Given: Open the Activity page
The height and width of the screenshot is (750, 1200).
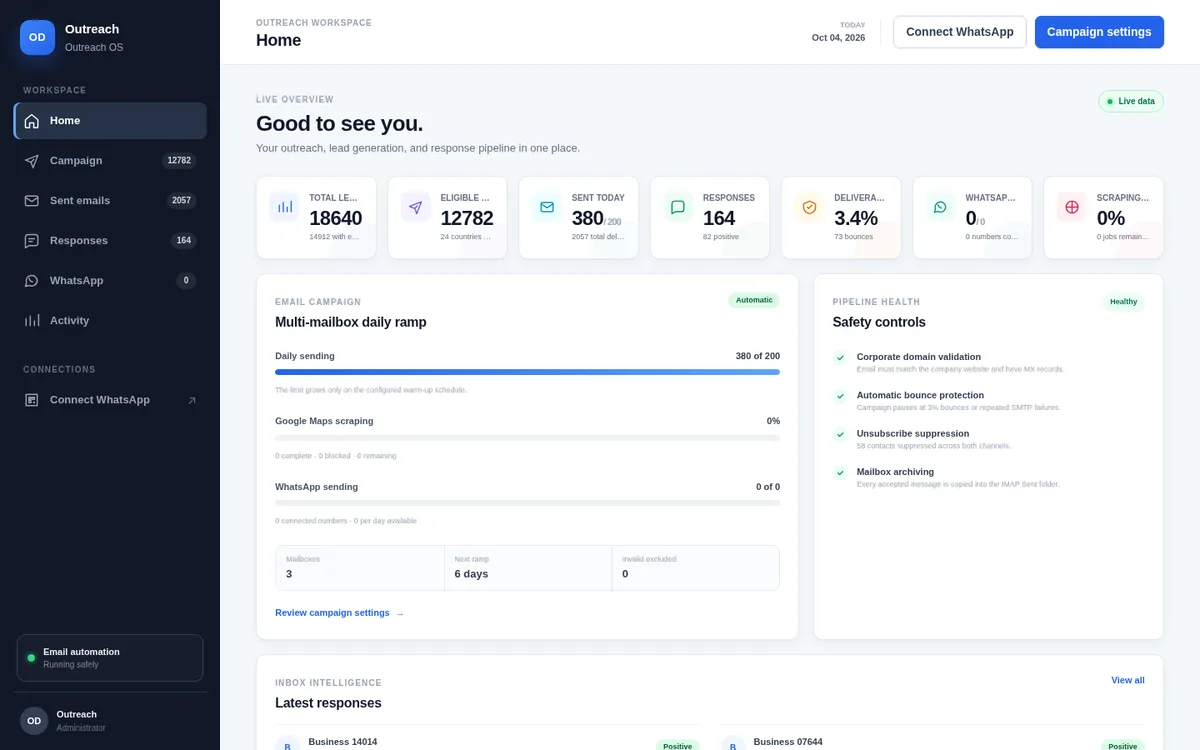Looking at the screenshot, I should pos(110,321).
